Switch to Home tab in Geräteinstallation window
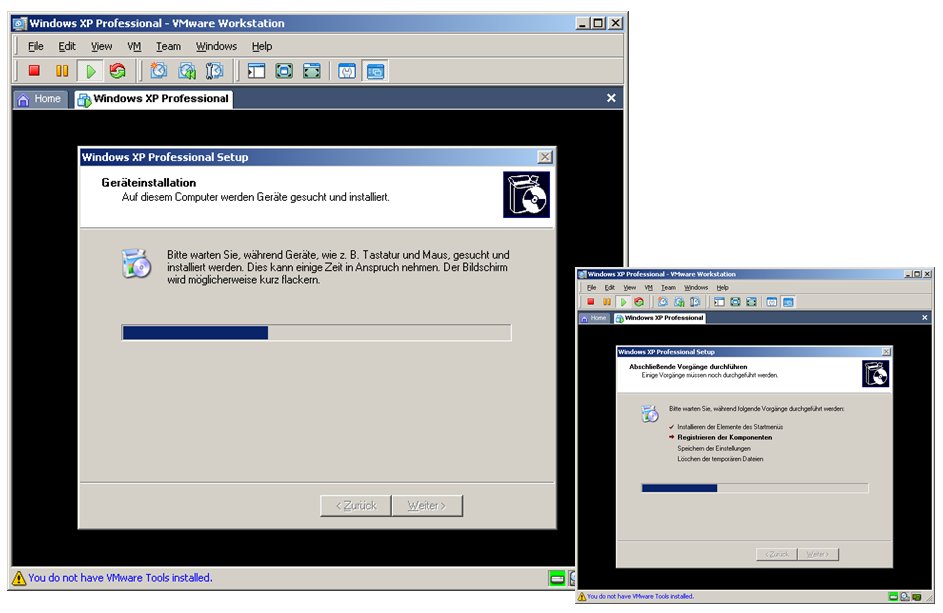 click(40, 99)
